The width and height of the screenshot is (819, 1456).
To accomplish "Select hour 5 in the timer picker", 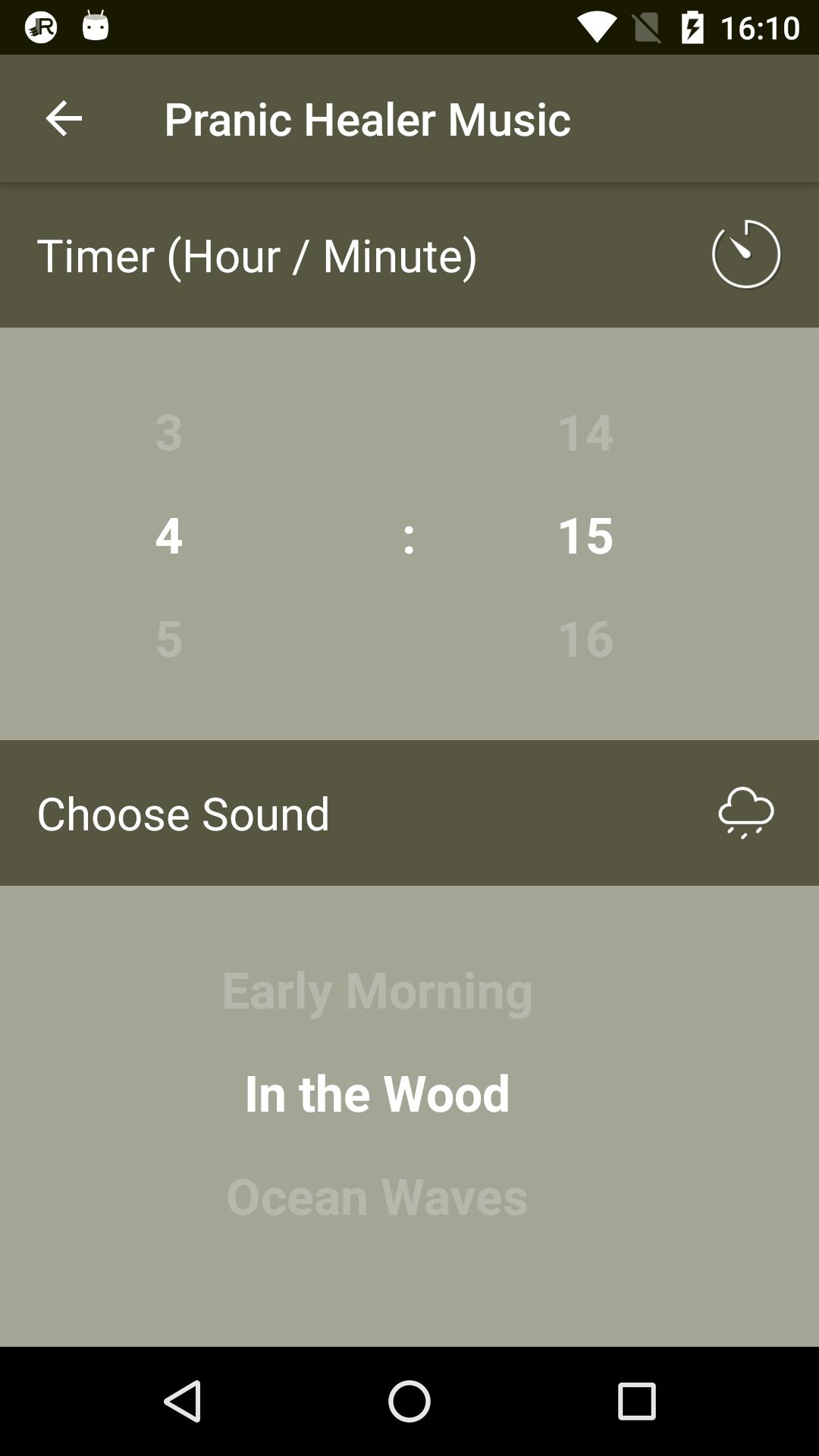I will coord(168,638).
